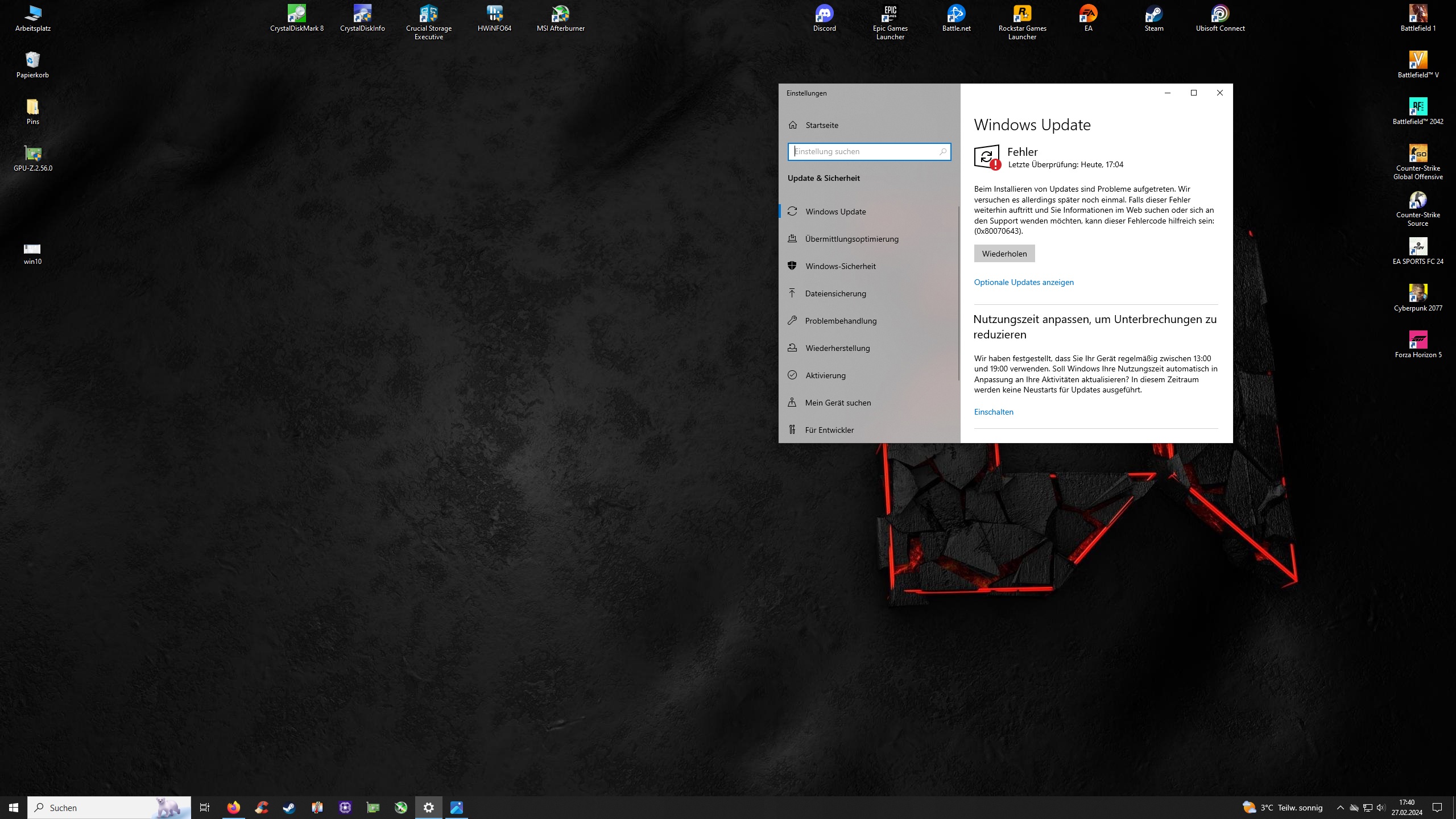Click the Task View taskbar button
Screen dimensions: 1456x819
point(205,807)
